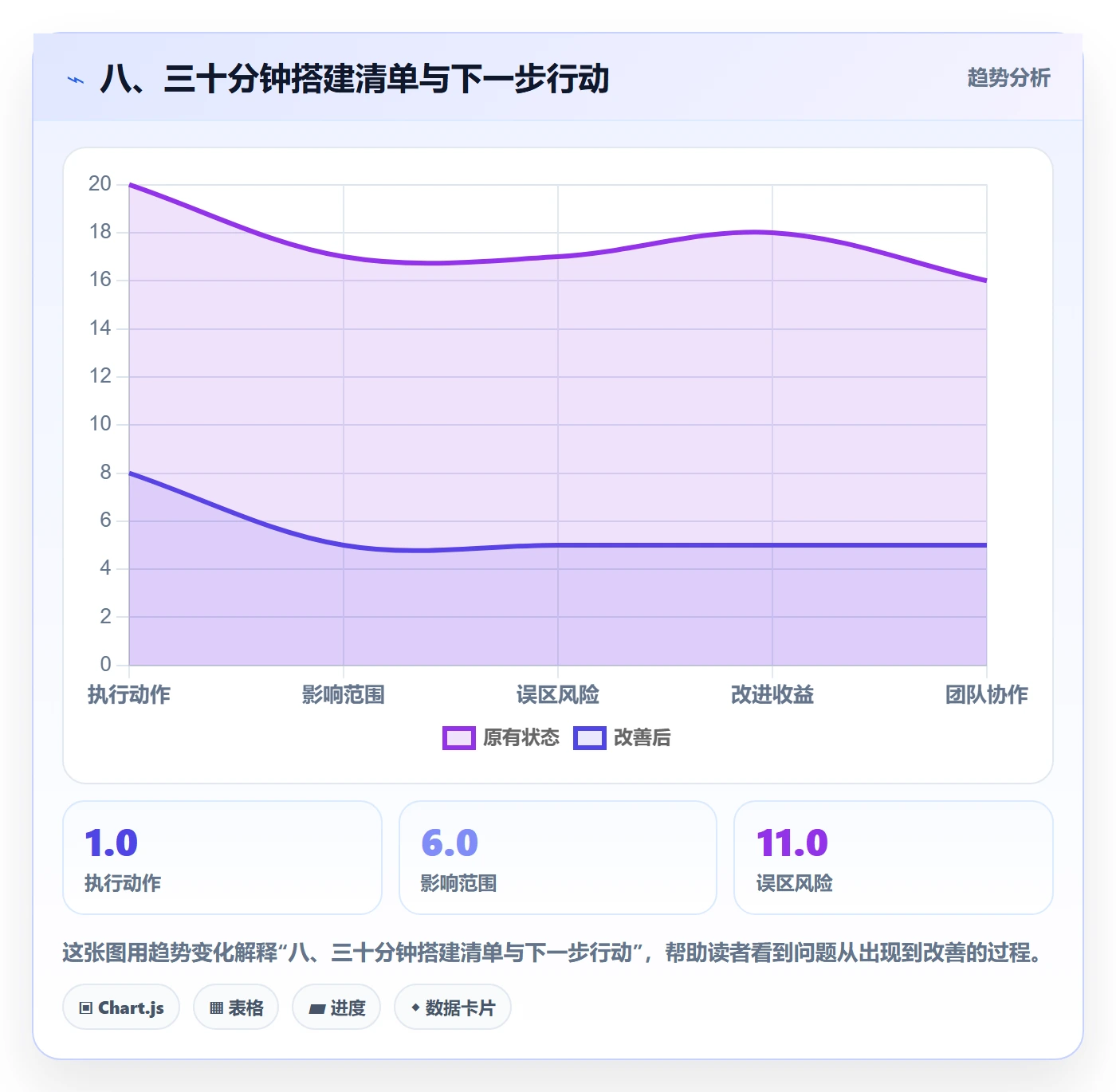Select the 数据卡片 tag chip

pos(453,1008)
